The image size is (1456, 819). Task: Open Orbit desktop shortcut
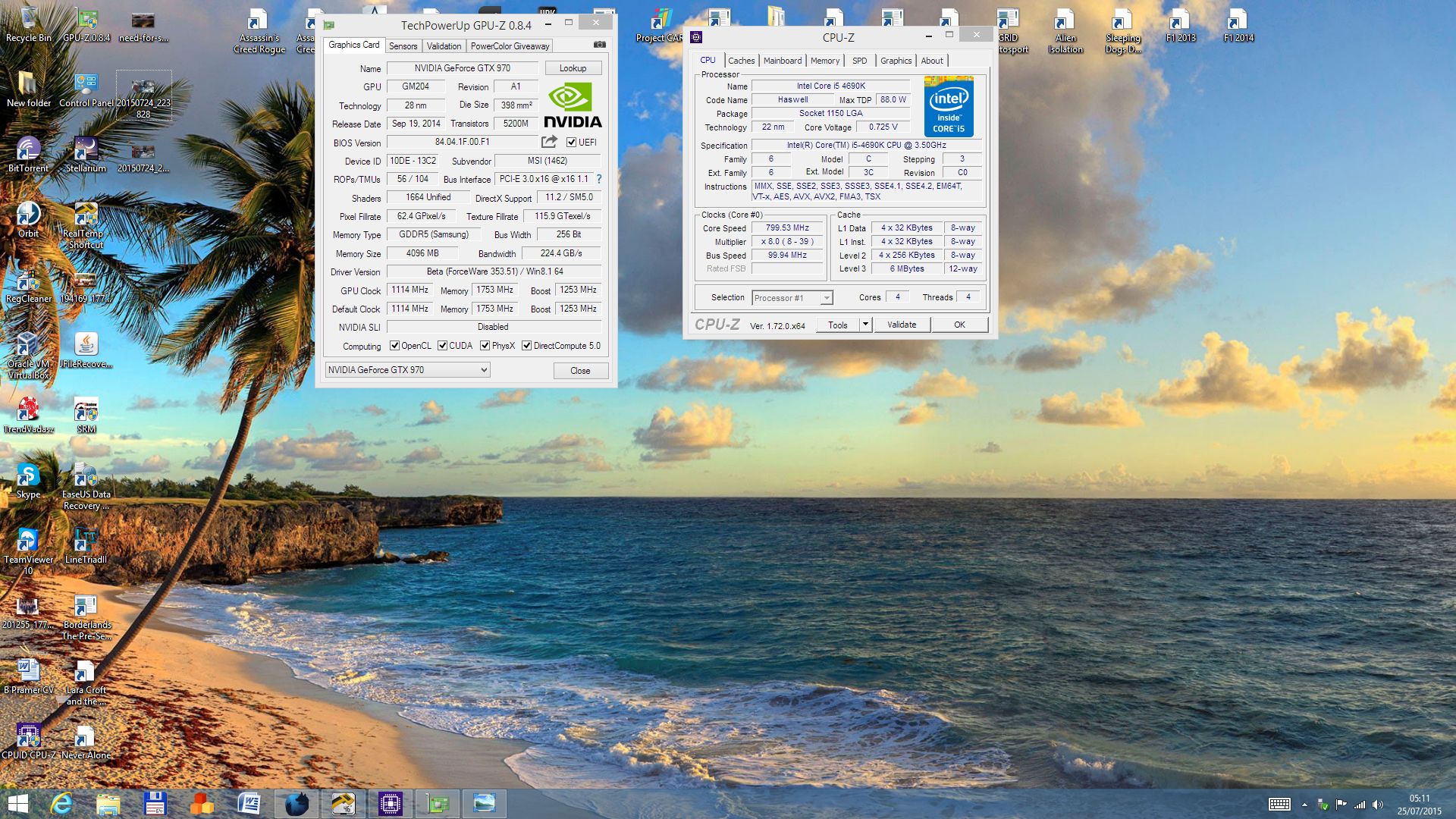point(28,220)
